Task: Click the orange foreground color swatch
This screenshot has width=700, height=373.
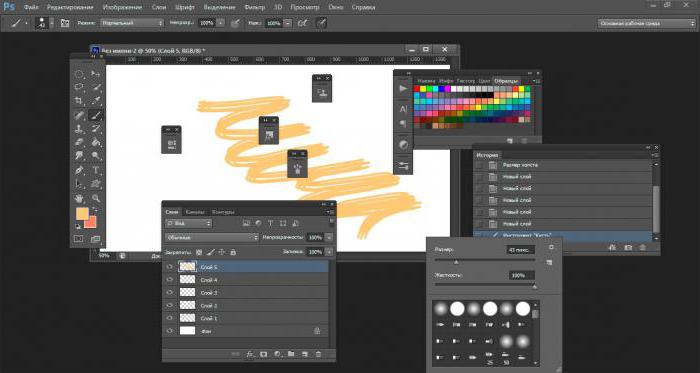Action: [82, 214]
